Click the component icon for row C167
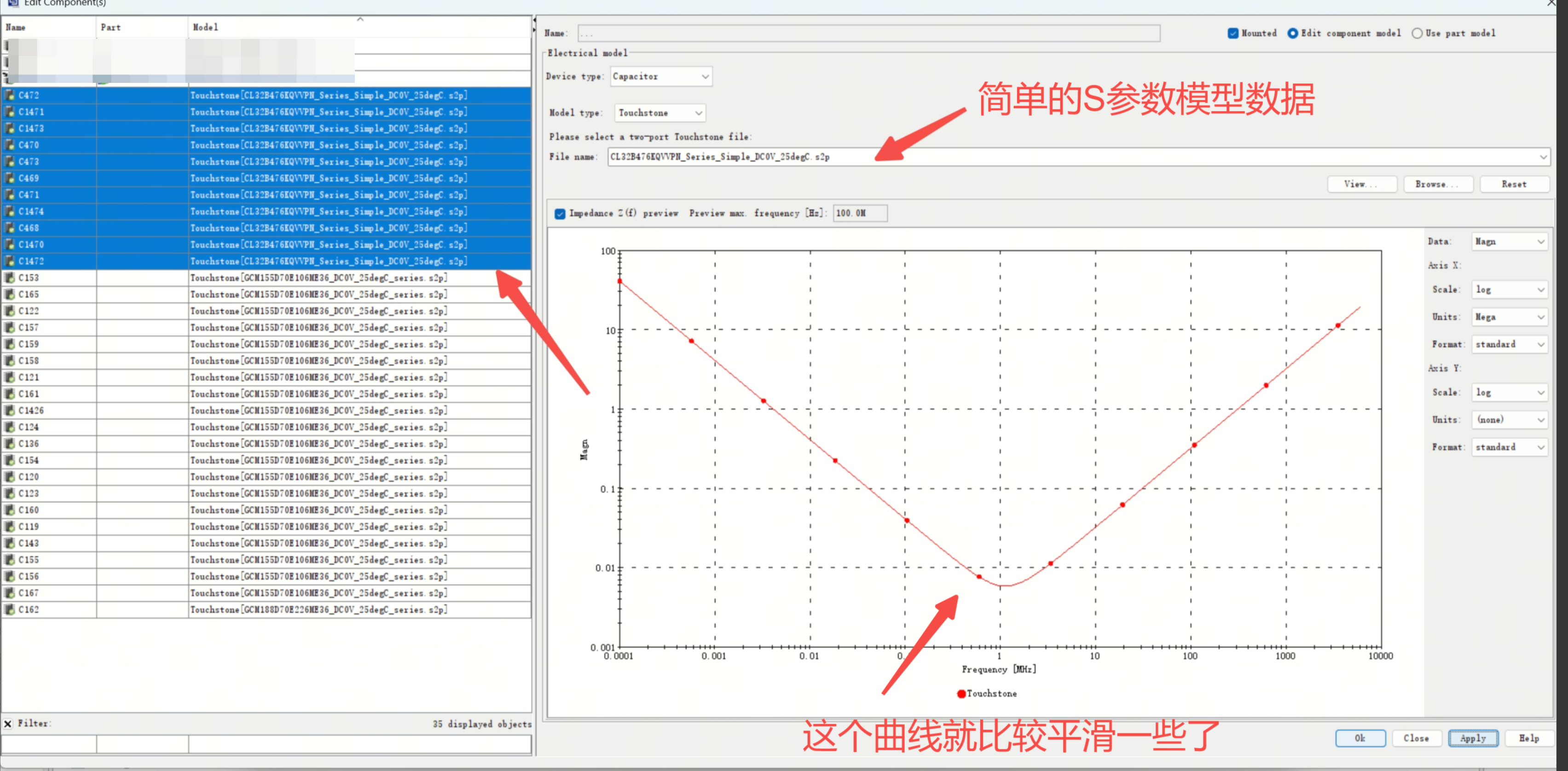The image size is (1568, 771). click(10, 592)
